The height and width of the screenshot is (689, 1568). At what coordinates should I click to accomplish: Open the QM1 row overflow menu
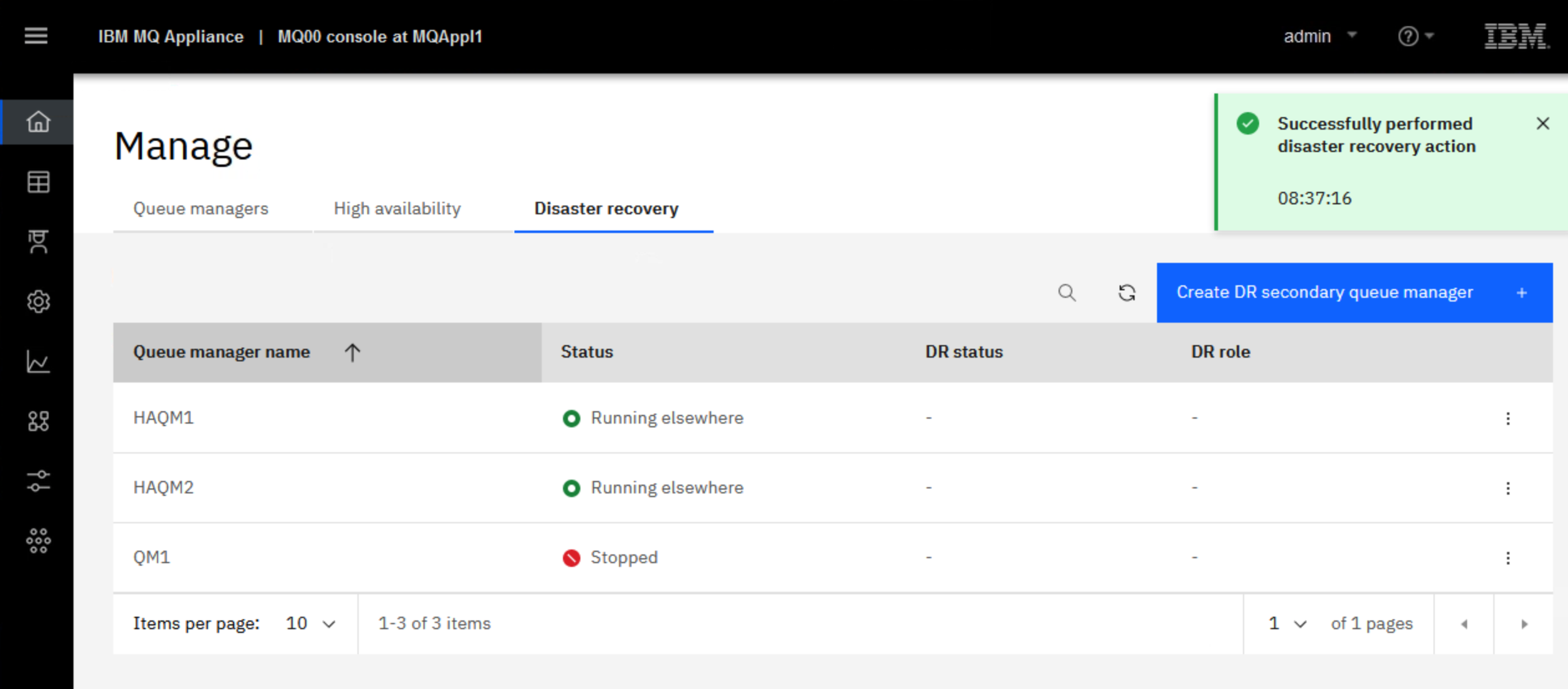tap(1508, 558)
